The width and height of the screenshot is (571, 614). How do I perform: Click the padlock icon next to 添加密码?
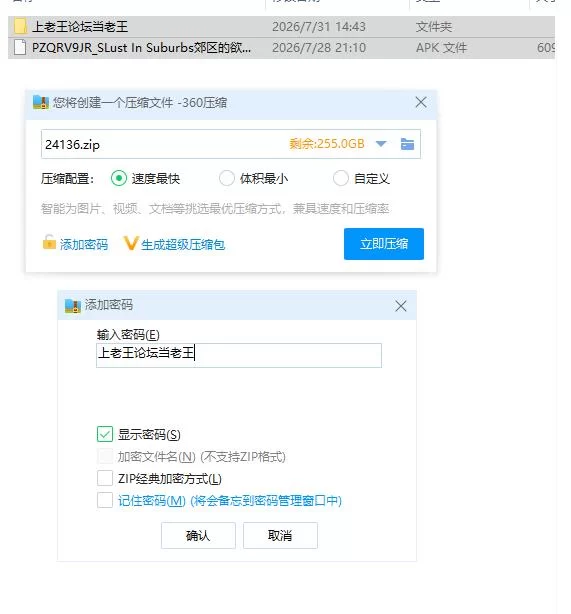(x=49, y=242)
